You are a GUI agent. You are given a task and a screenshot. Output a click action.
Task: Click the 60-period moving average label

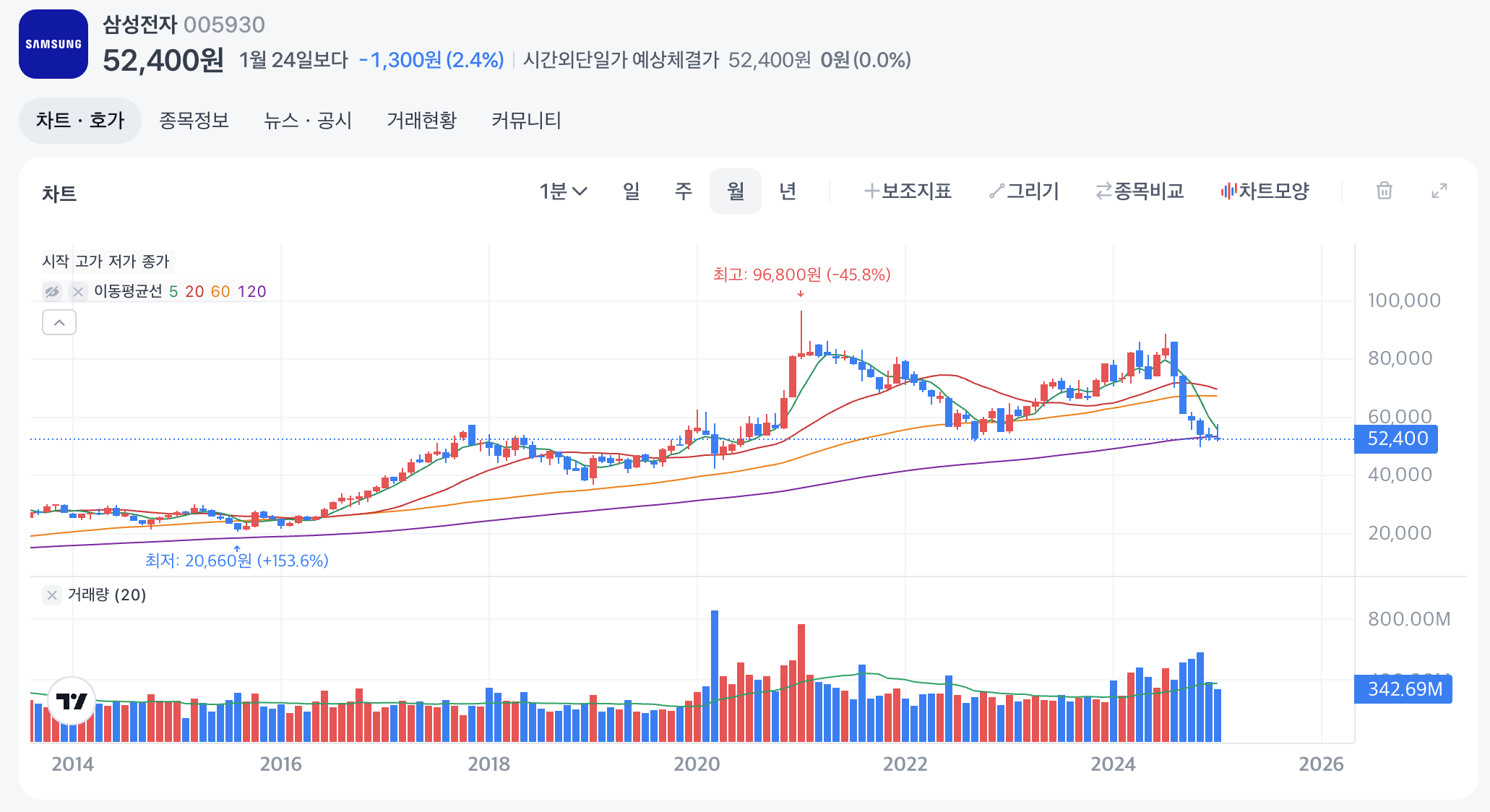[x=220, y=291]
